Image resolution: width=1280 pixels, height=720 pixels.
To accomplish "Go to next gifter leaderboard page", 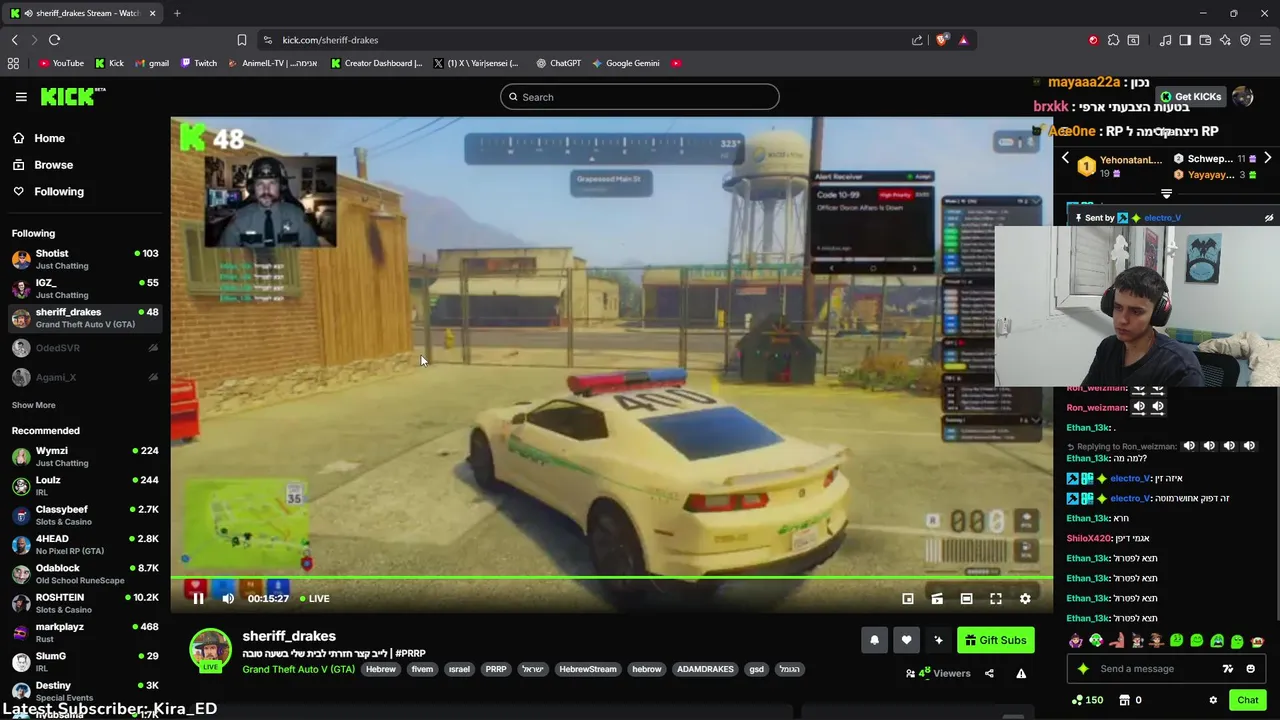I will (1267, 158).
